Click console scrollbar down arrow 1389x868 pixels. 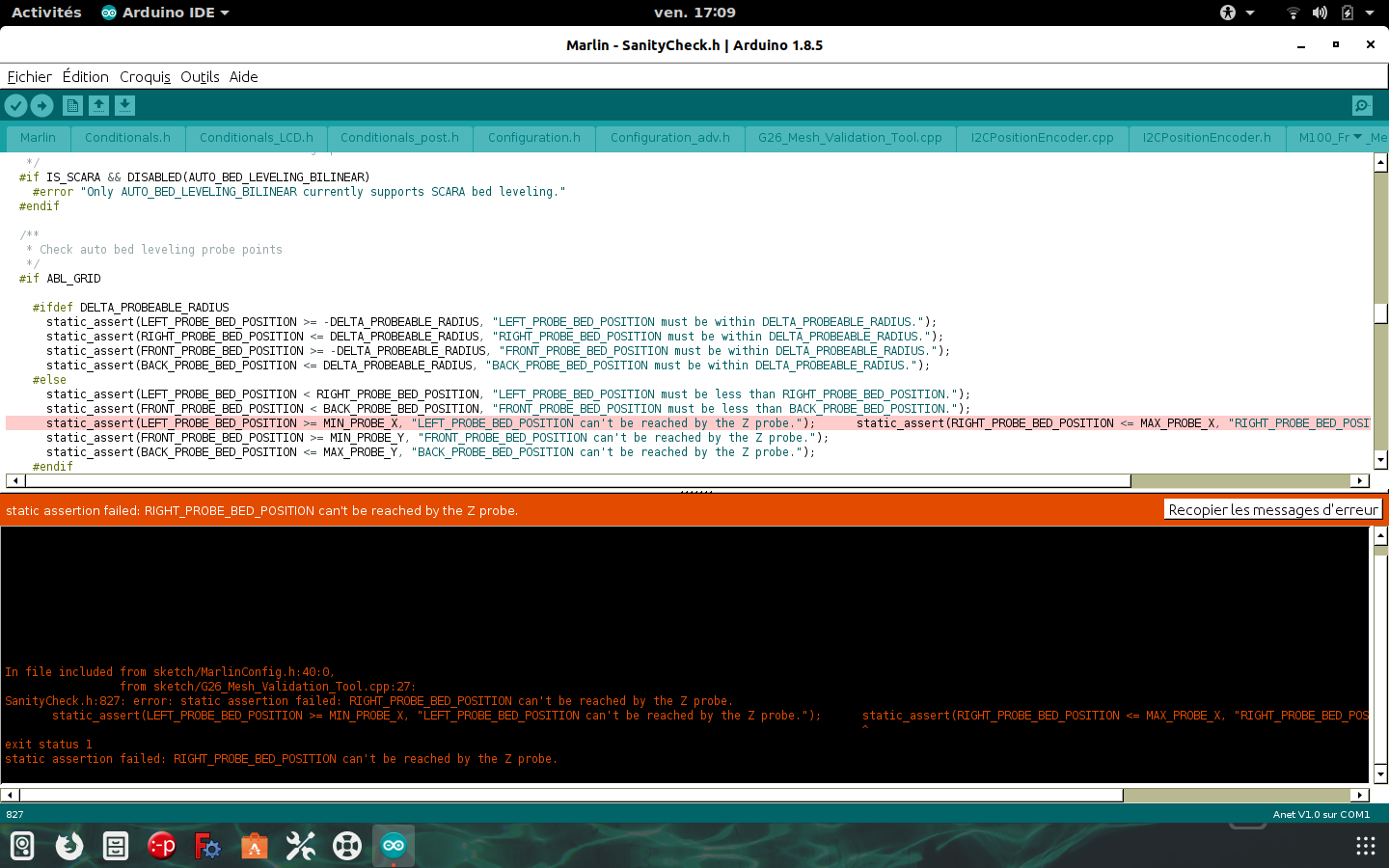1381,774
